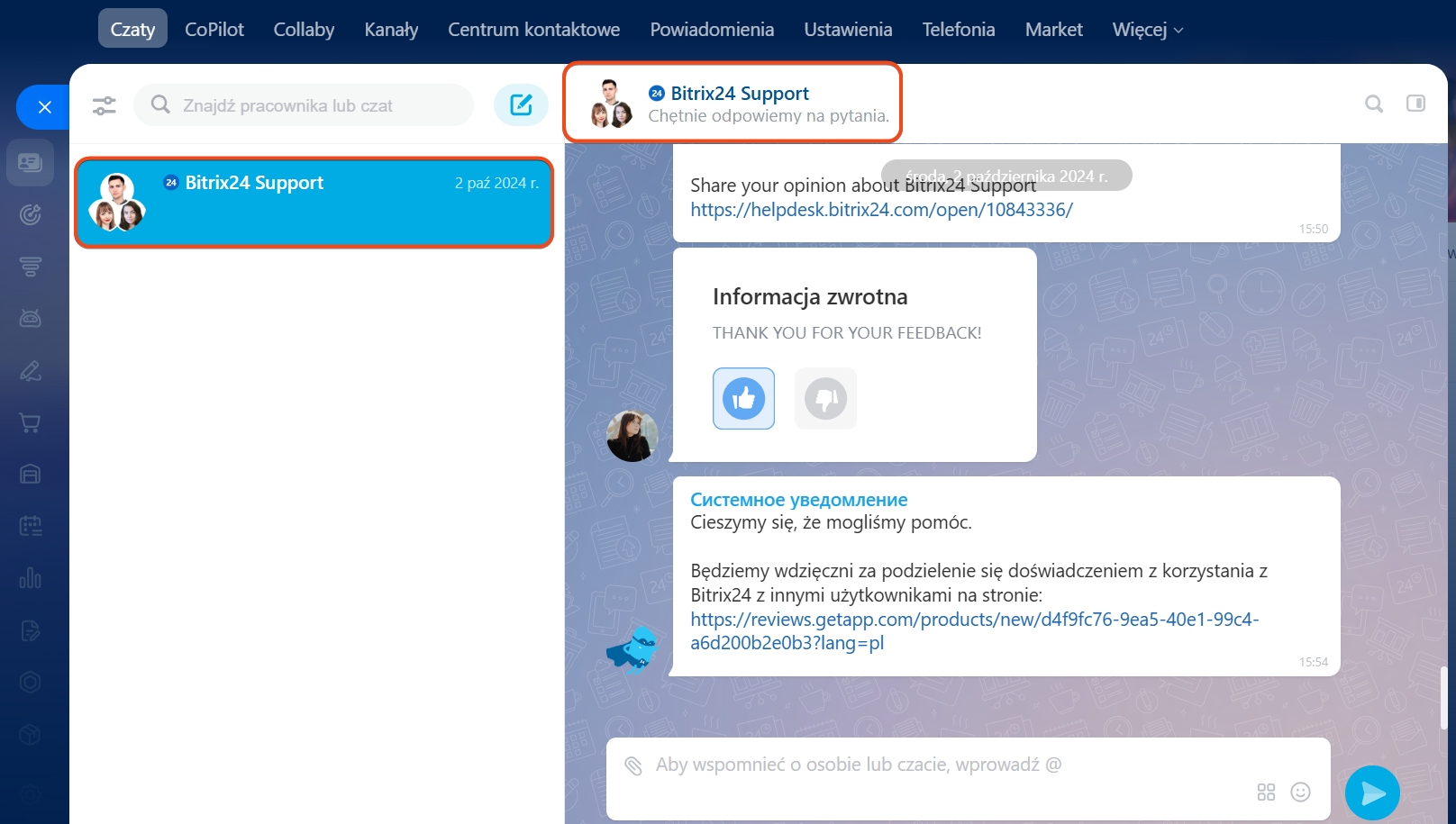This screenshot has width=1456, height=824.
Task: Click the 'Системное уведомление' sender name
Action: (798, 500)
